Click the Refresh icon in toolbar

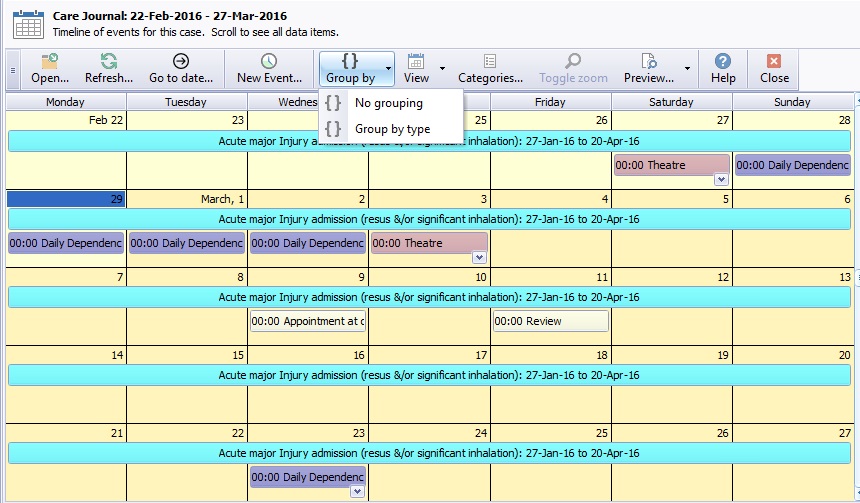(x=108, y=62)
